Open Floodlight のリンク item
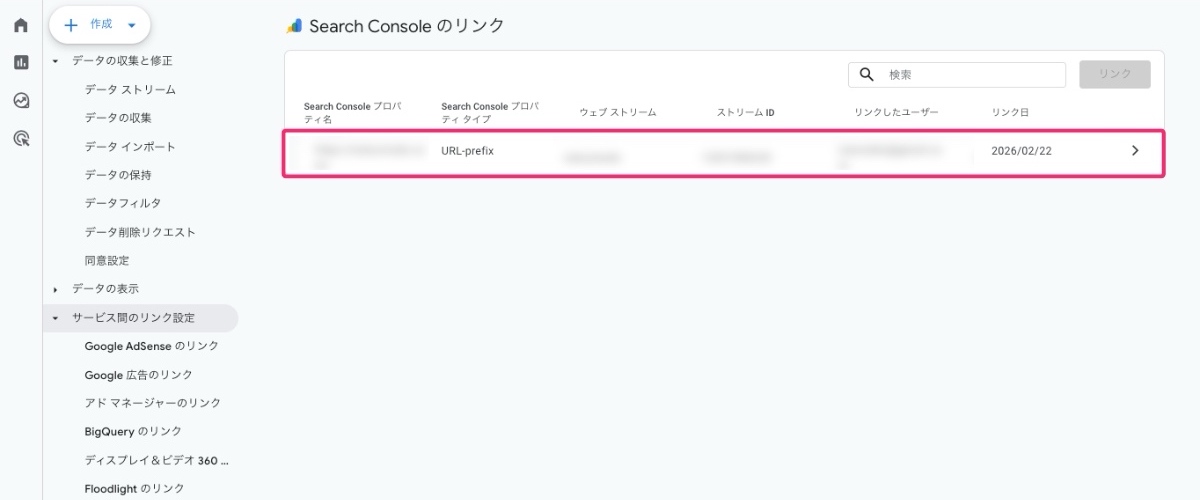The image size is (1200, 500). [x=135, y=489]
